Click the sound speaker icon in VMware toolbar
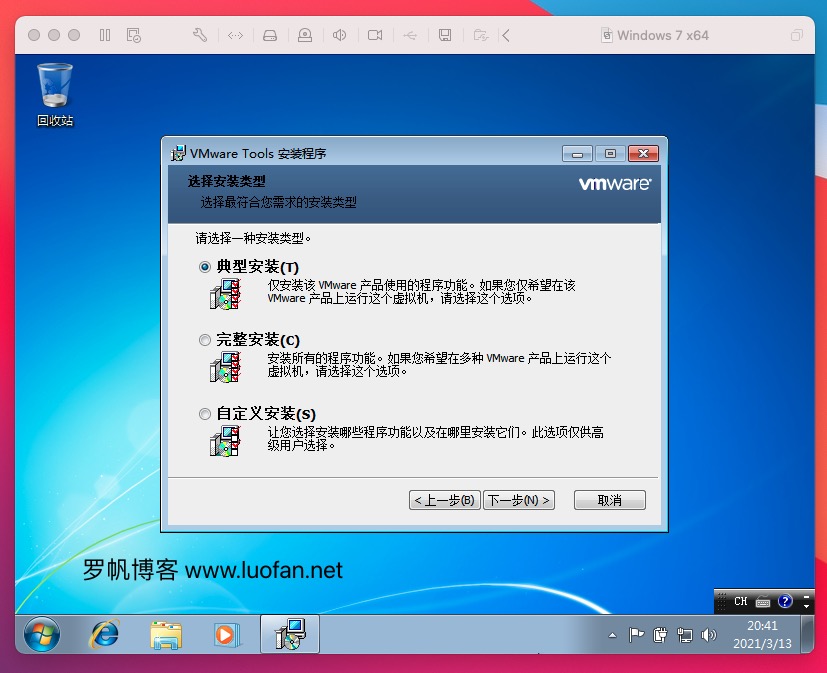Screen dimensions: 827x673 (x=339, y=35)
